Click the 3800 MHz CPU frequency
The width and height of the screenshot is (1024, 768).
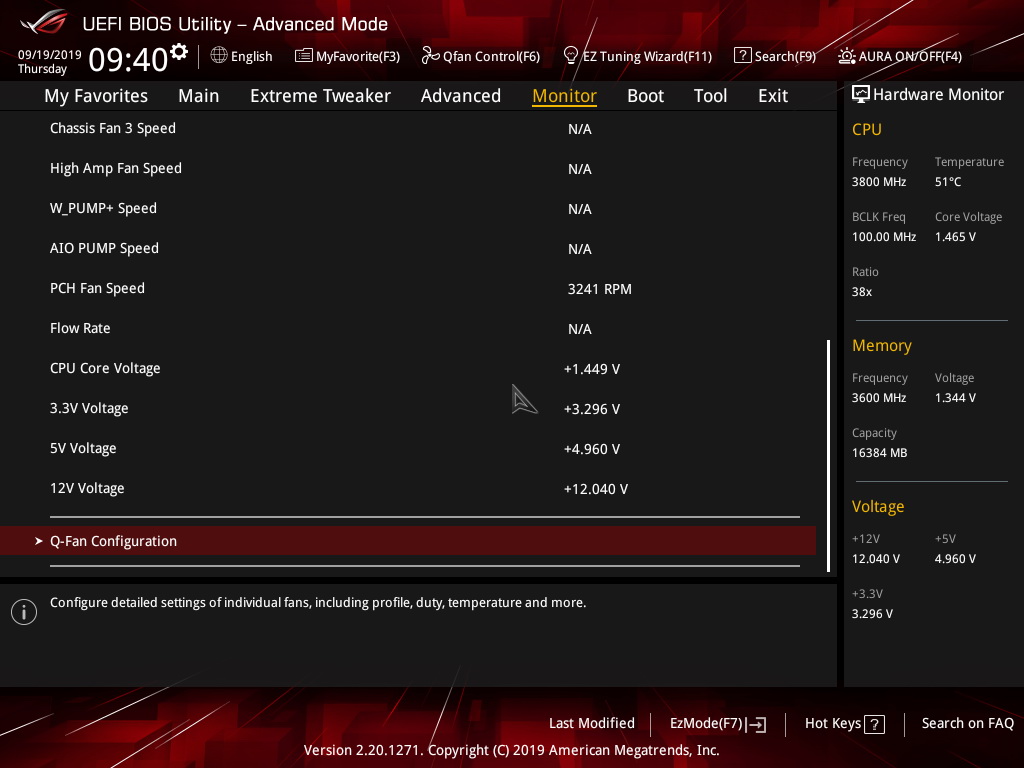point(878,182)
